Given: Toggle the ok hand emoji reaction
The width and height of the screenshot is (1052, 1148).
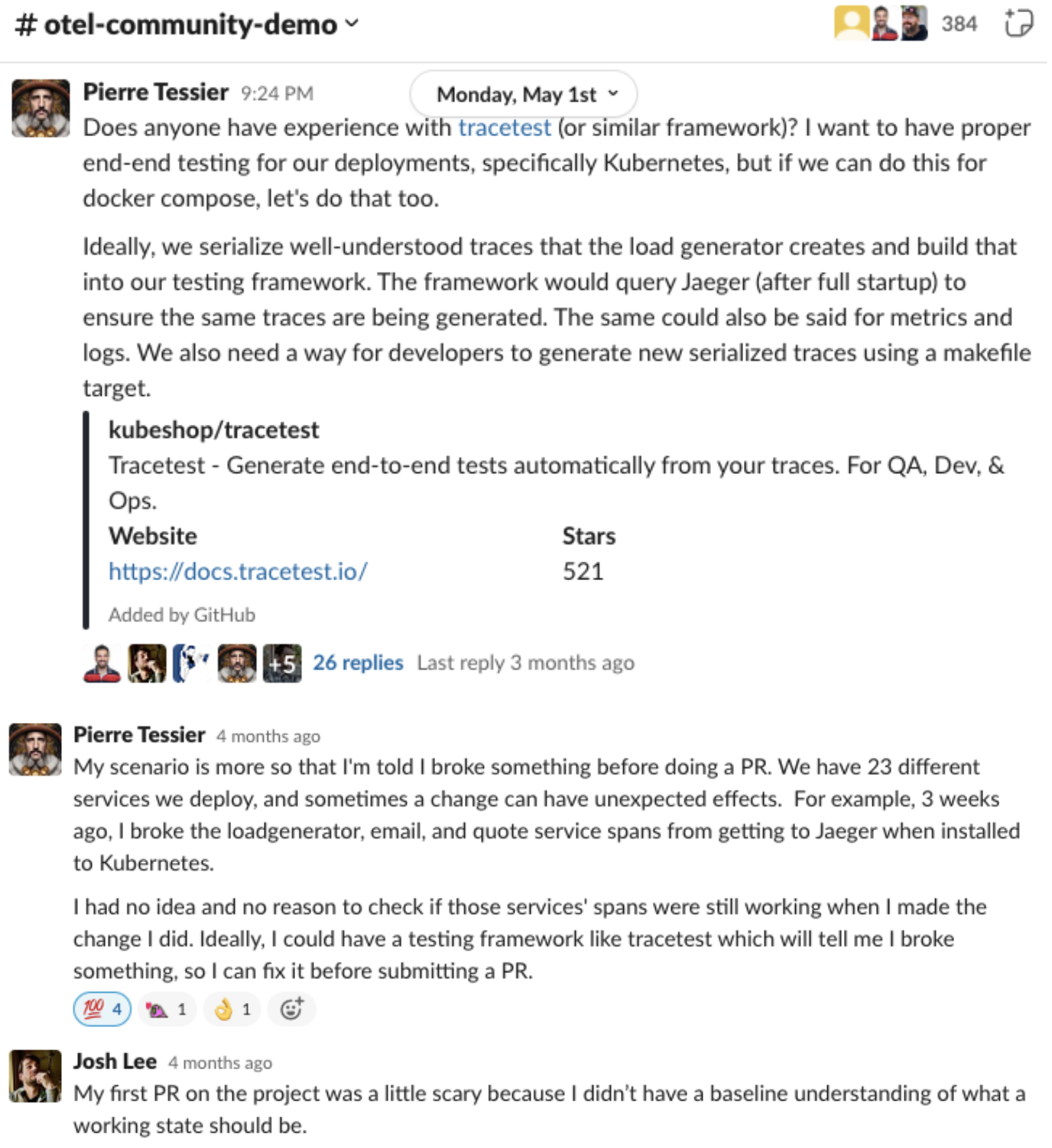Looking at the screenshot, I should point(232,1009).
